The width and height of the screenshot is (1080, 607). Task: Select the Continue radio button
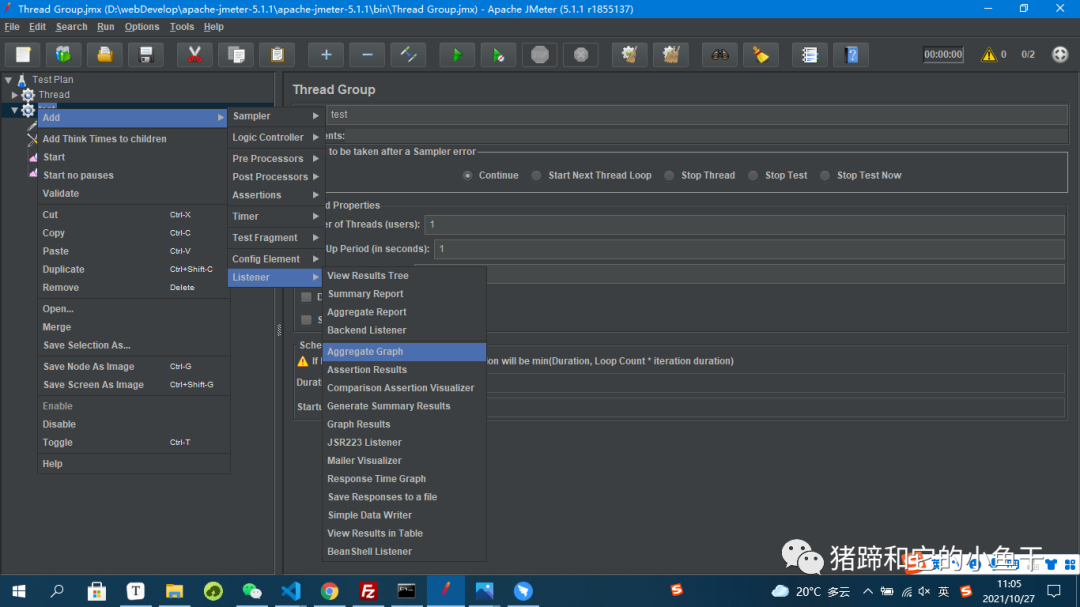coord(468,176)
